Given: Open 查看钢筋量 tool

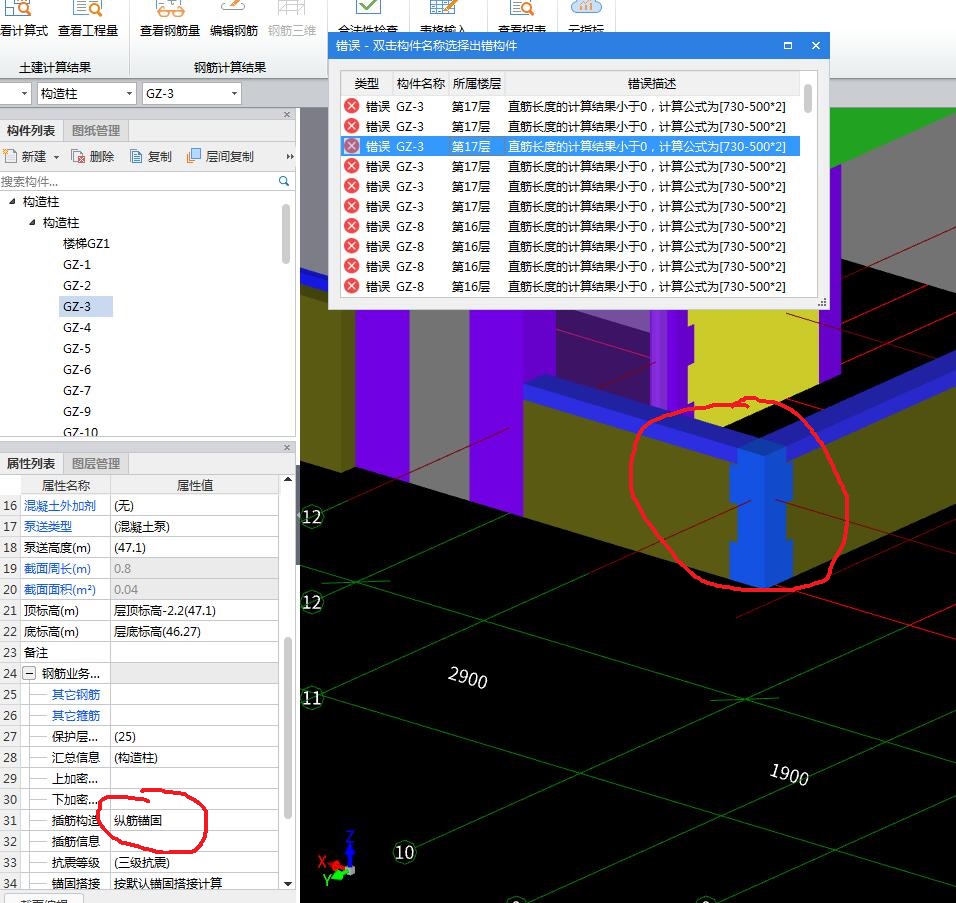Looking at the screenshot, I should [x=169, y=20].
